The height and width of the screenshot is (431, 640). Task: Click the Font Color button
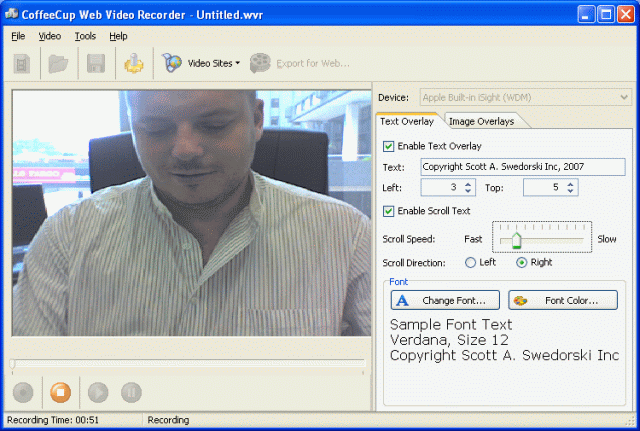pyautogui.click(x=563, y=300)
